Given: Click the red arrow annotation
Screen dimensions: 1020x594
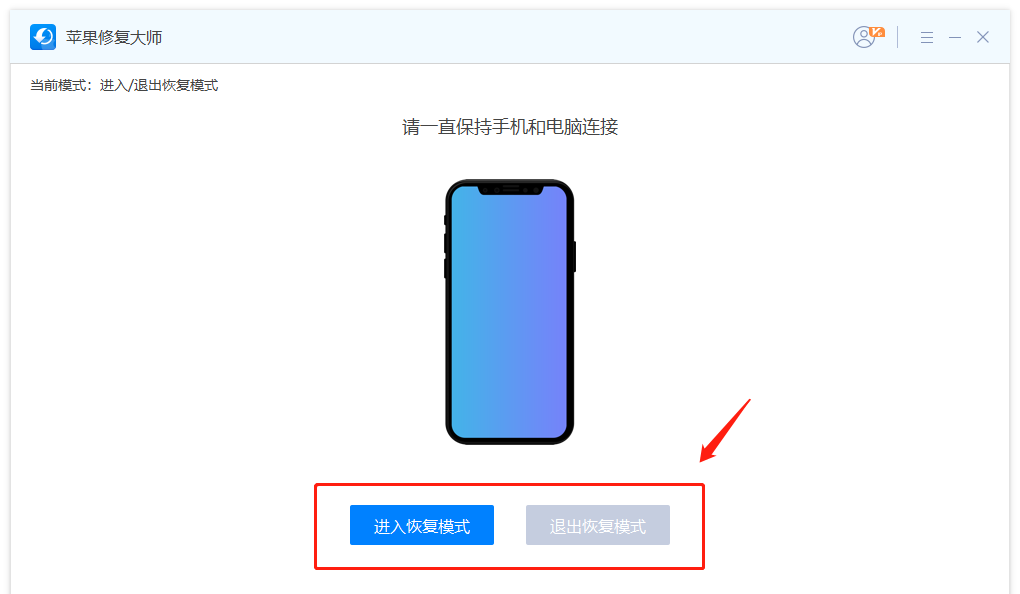Looking at the screenshot, I should click(725, 431).
